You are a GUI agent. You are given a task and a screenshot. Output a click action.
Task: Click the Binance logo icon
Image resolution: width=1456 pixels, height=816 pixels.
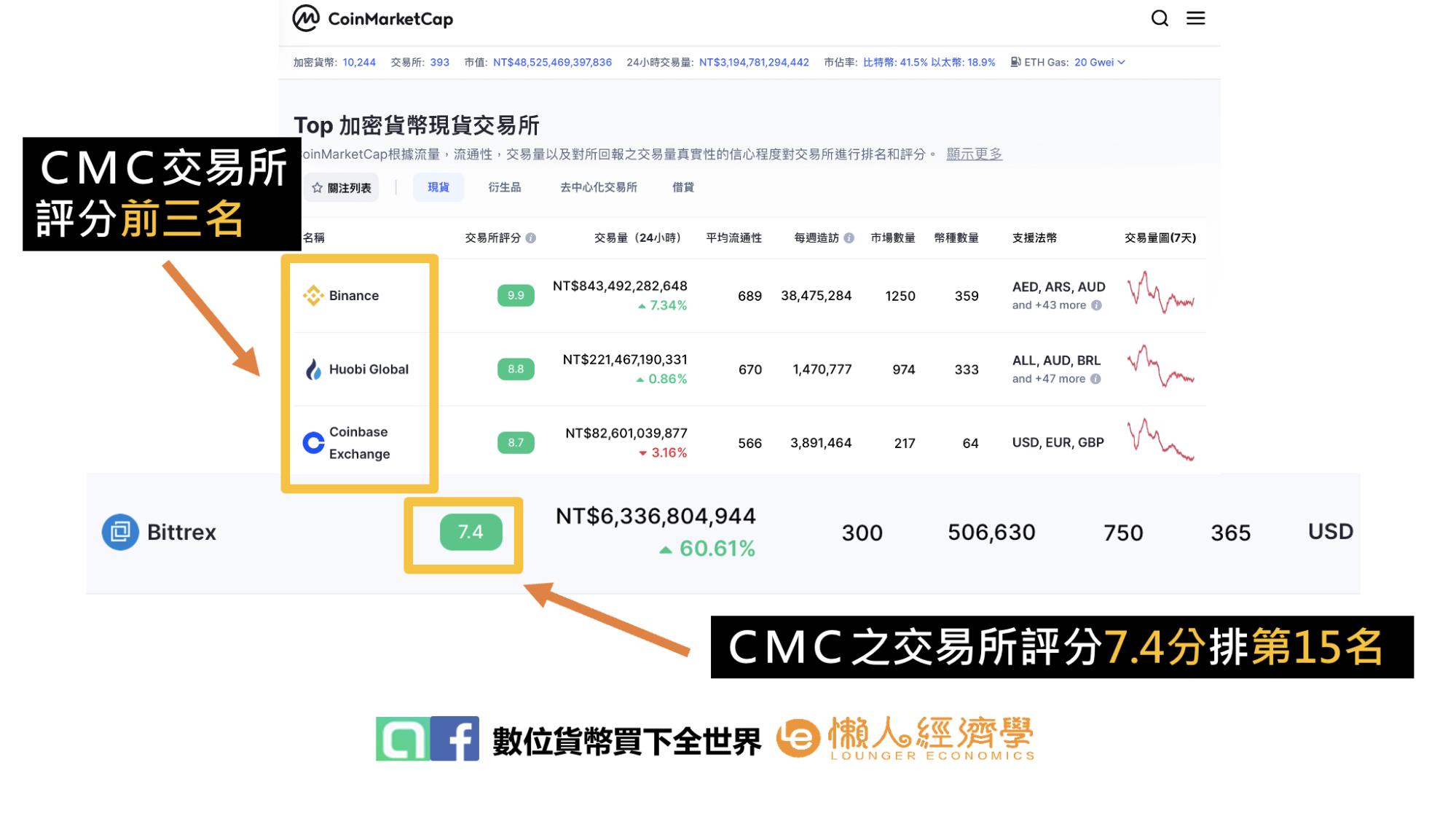click(313, 295)
